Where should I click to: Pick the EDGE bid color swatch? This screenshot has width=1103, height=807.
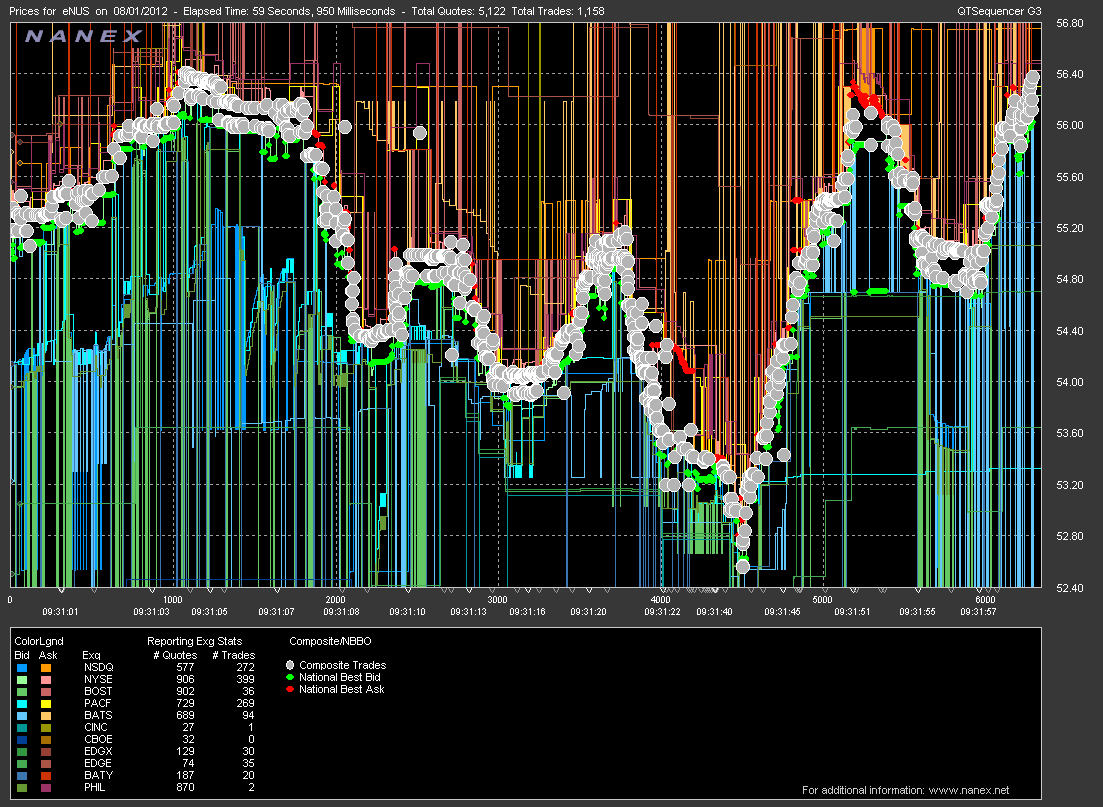[x=23, y=763]
